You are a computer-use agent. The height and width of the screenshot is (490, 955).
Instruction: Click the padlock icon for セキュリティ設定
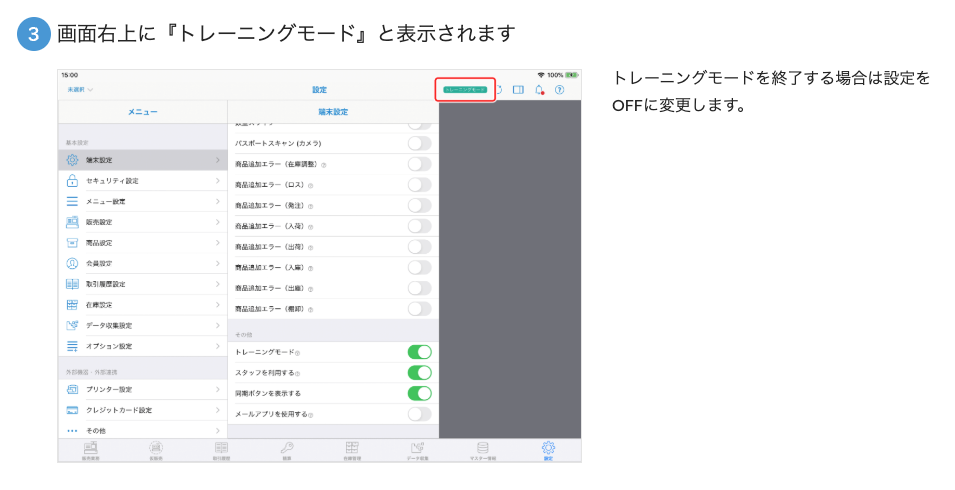[72, 181]
